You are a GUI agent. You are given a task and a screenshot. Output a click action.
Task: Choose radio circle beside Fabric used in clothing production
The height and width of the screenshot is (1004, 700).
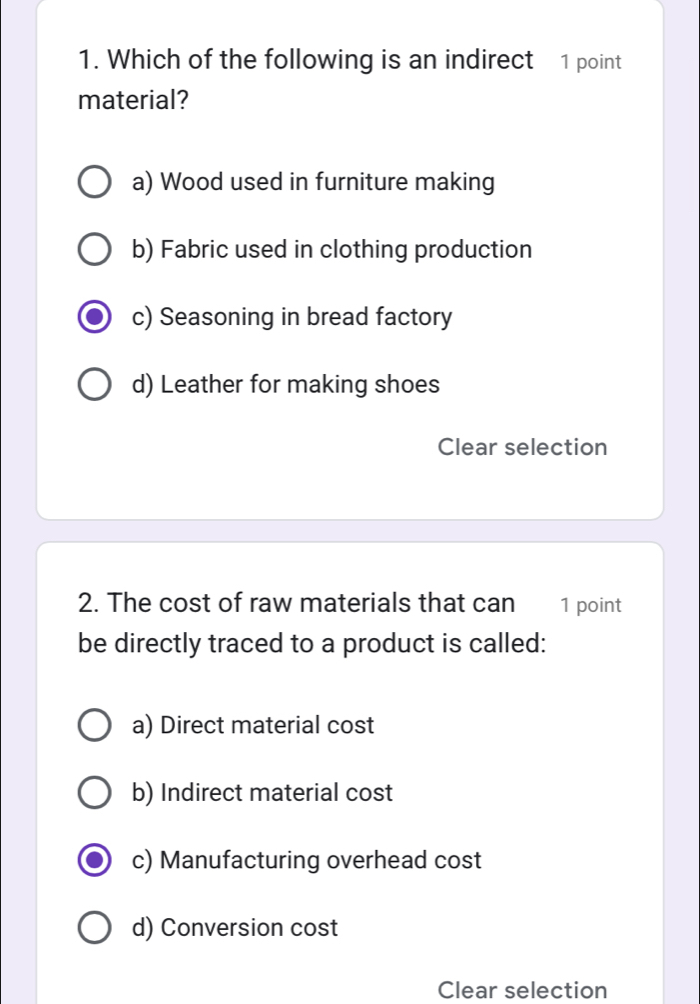[95, 251]
